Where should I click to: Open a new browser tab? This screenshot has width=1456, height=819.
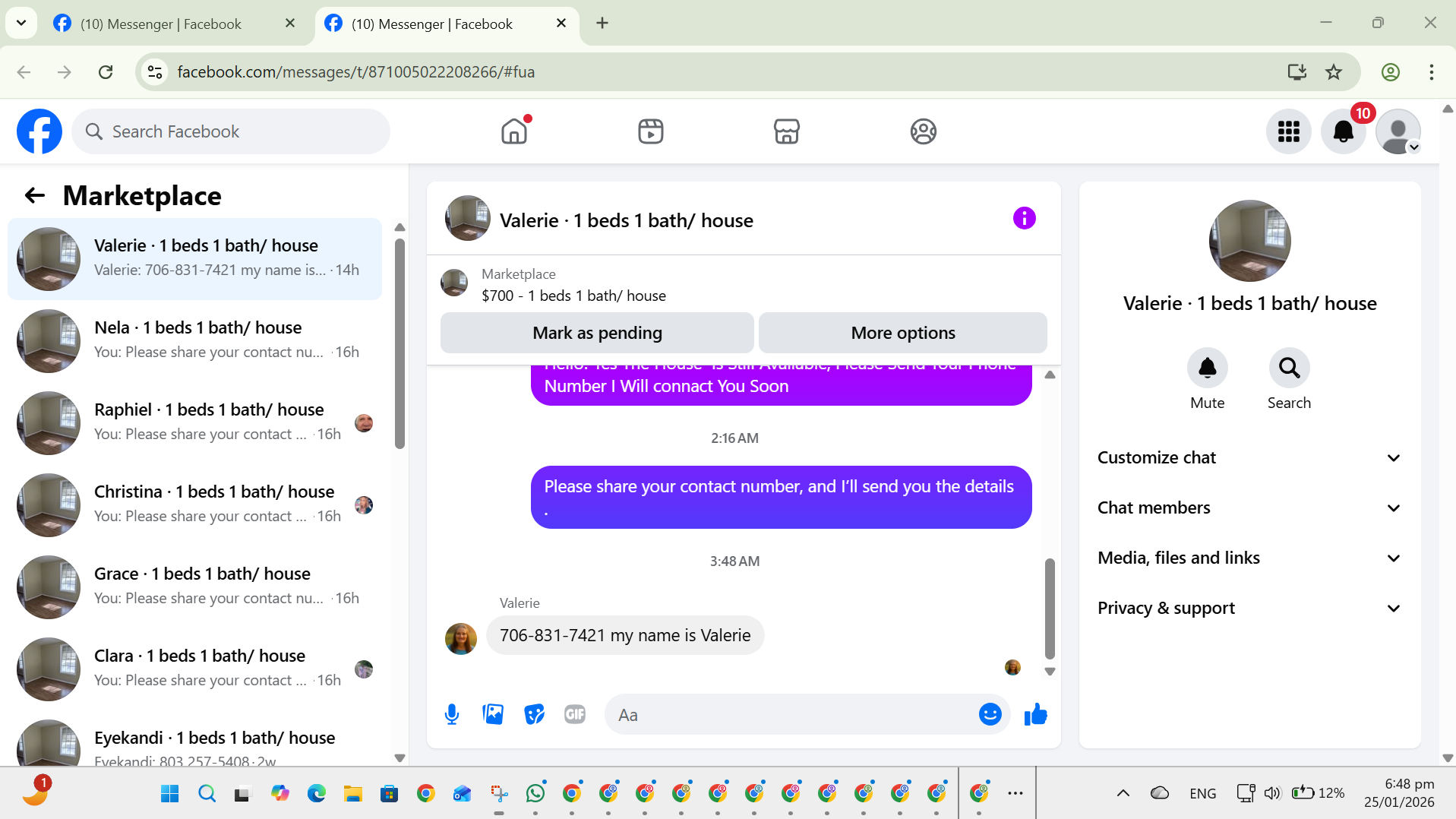602,23
